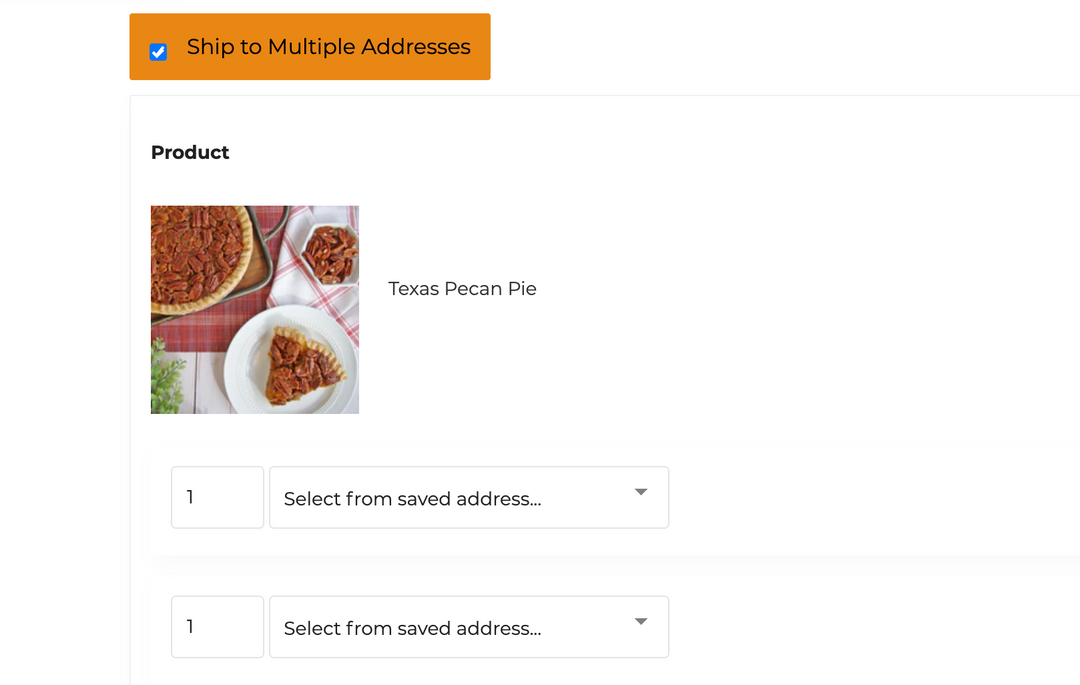
Task: Click the bowl of pecans in photo
Action: click(330, 254)
